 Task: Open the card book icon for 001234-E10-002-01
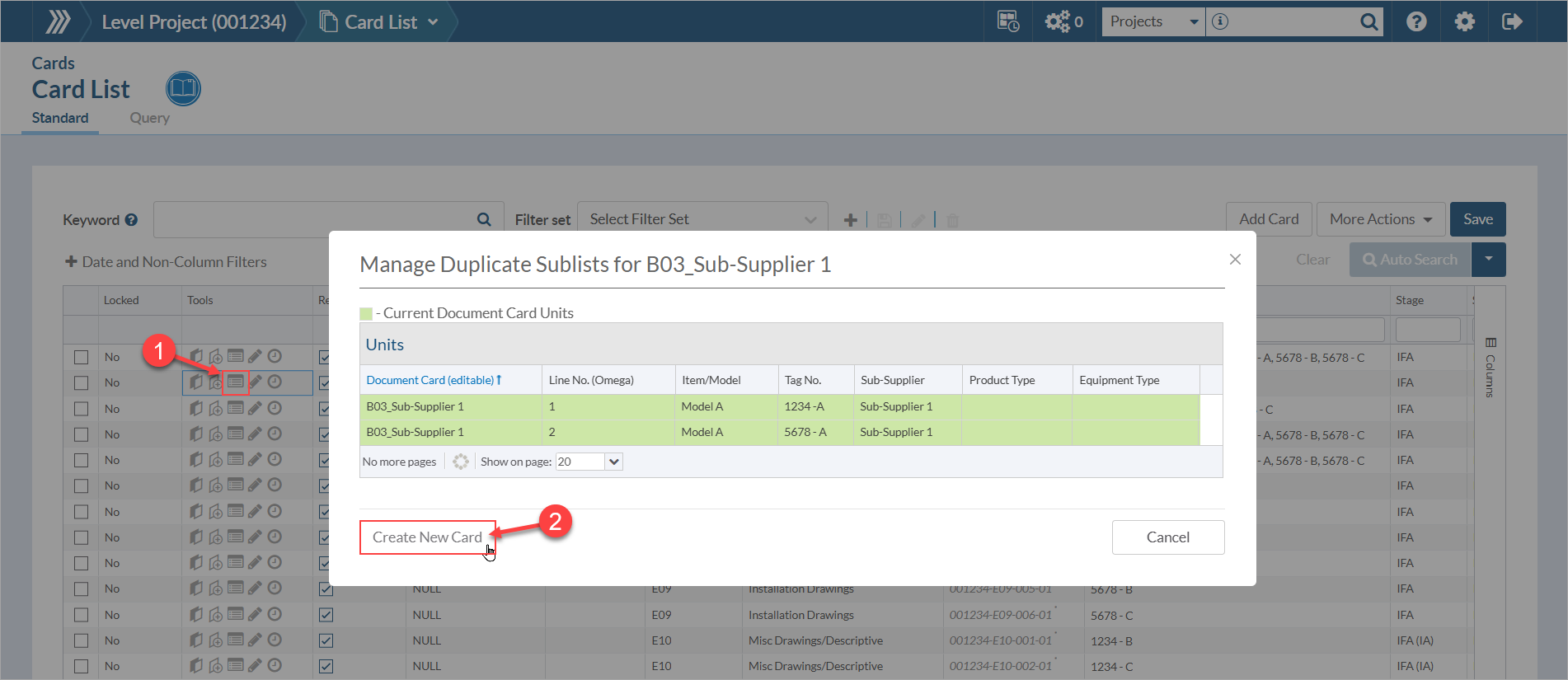(x=196, y=665)
